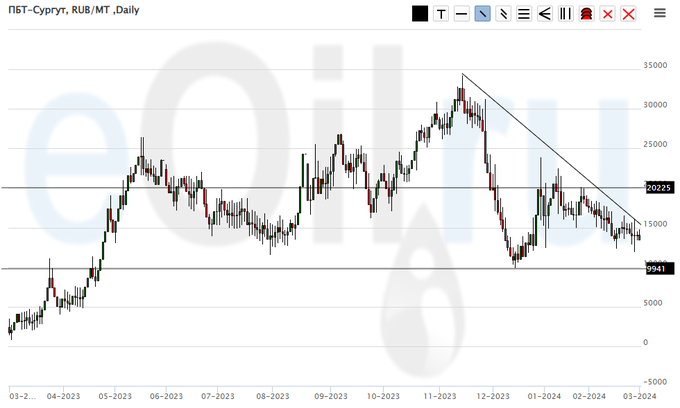Image resolution: width=680 pixels, height=408 pixels.
Task: Click the 9941 price level label
Action: click(655, 268)
